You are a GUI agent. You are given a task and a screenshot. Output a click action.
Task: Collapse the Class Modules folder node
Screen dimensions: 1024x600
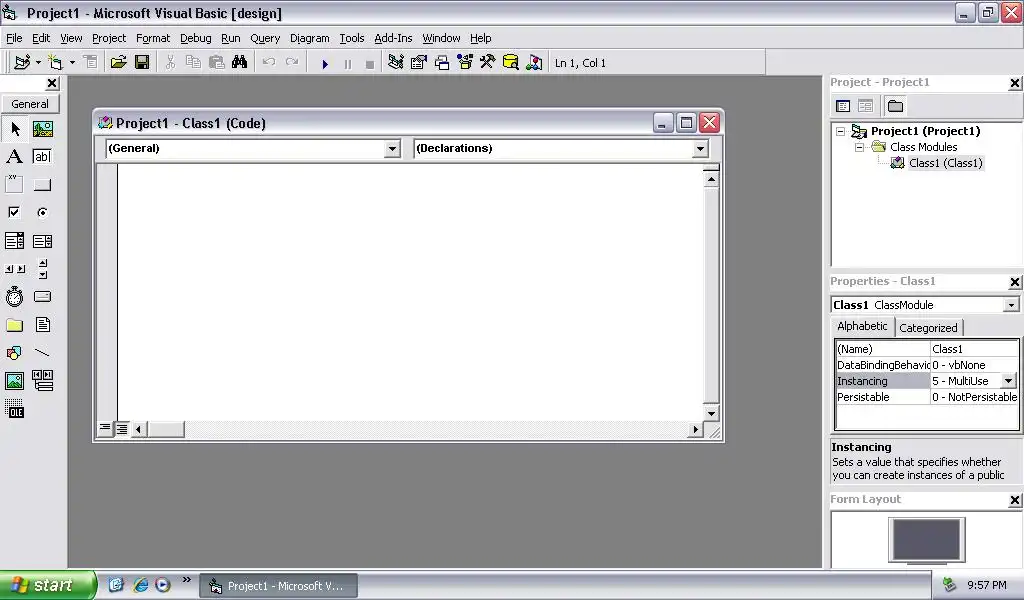tap(859, 148)
